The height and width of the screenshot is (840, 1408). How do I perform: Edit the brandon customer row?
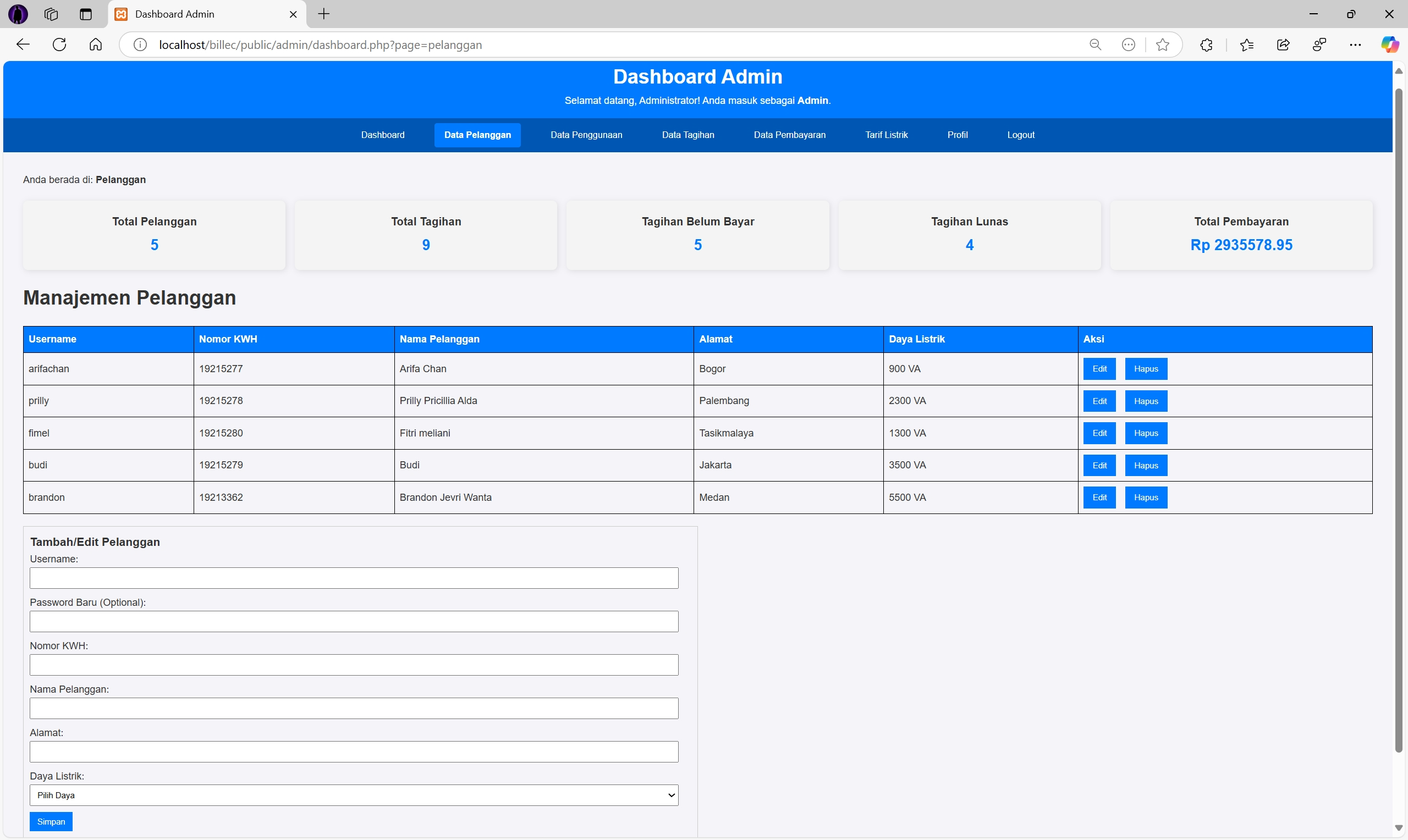(1099, 498)
